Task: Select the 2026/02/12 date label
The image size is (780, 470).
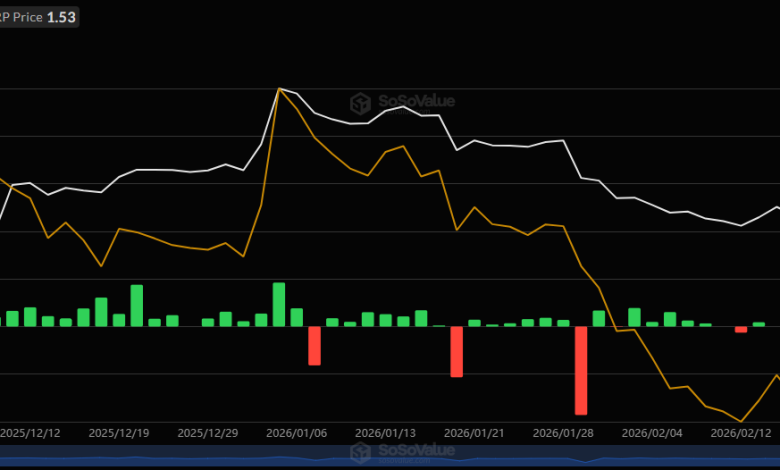Action: pos(739,434)
